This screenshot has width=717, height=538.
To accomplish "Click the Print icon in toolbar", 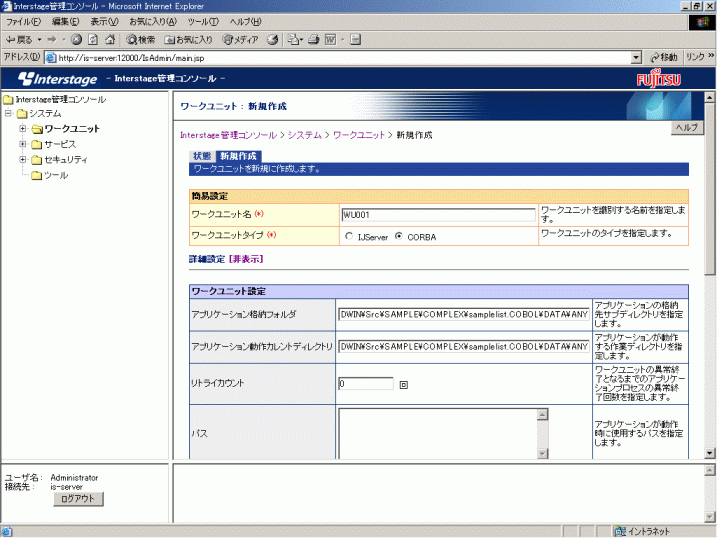I will coord(314,40).
